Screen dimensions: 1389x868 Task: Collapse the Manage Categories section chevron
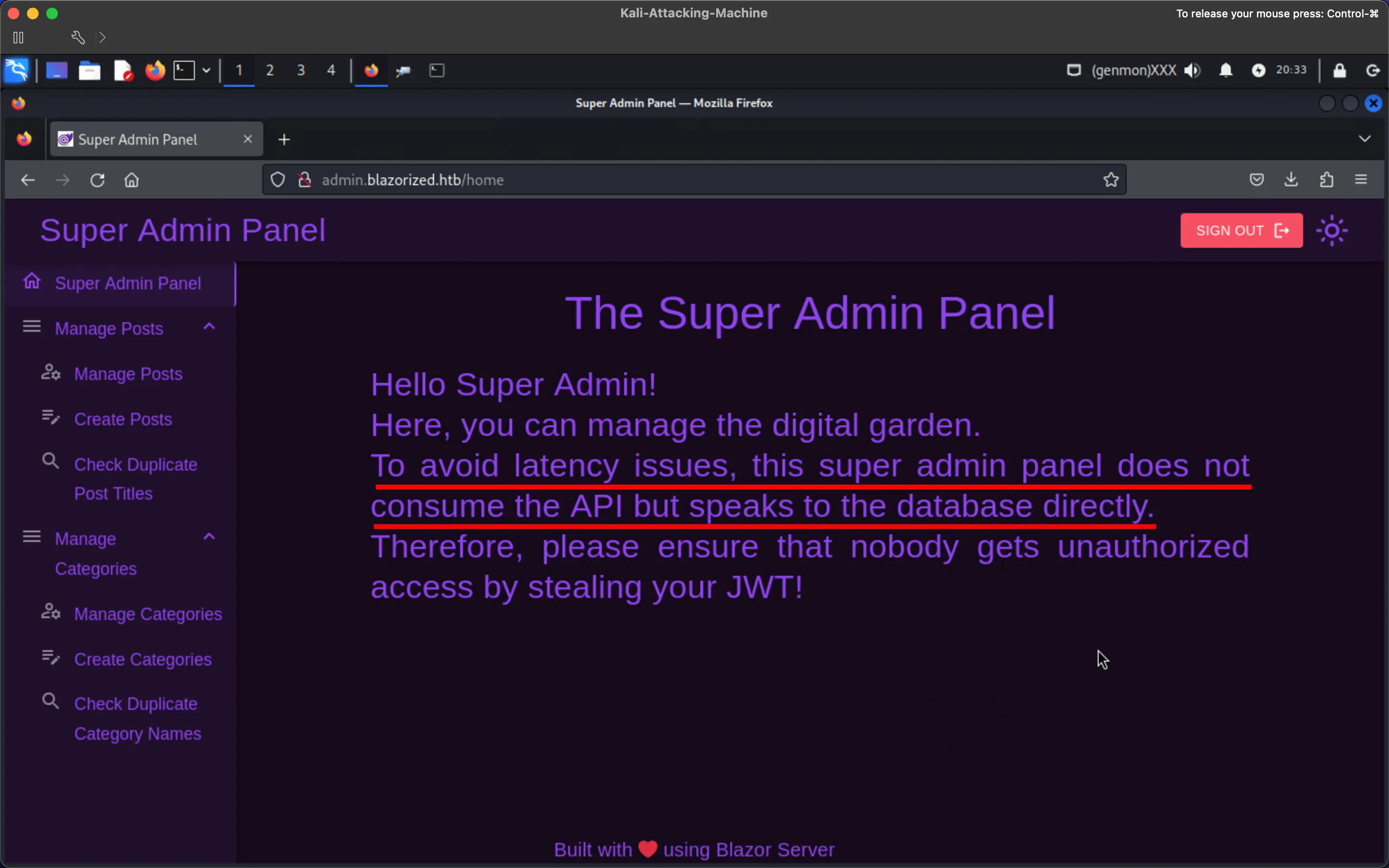pos(209,537)
